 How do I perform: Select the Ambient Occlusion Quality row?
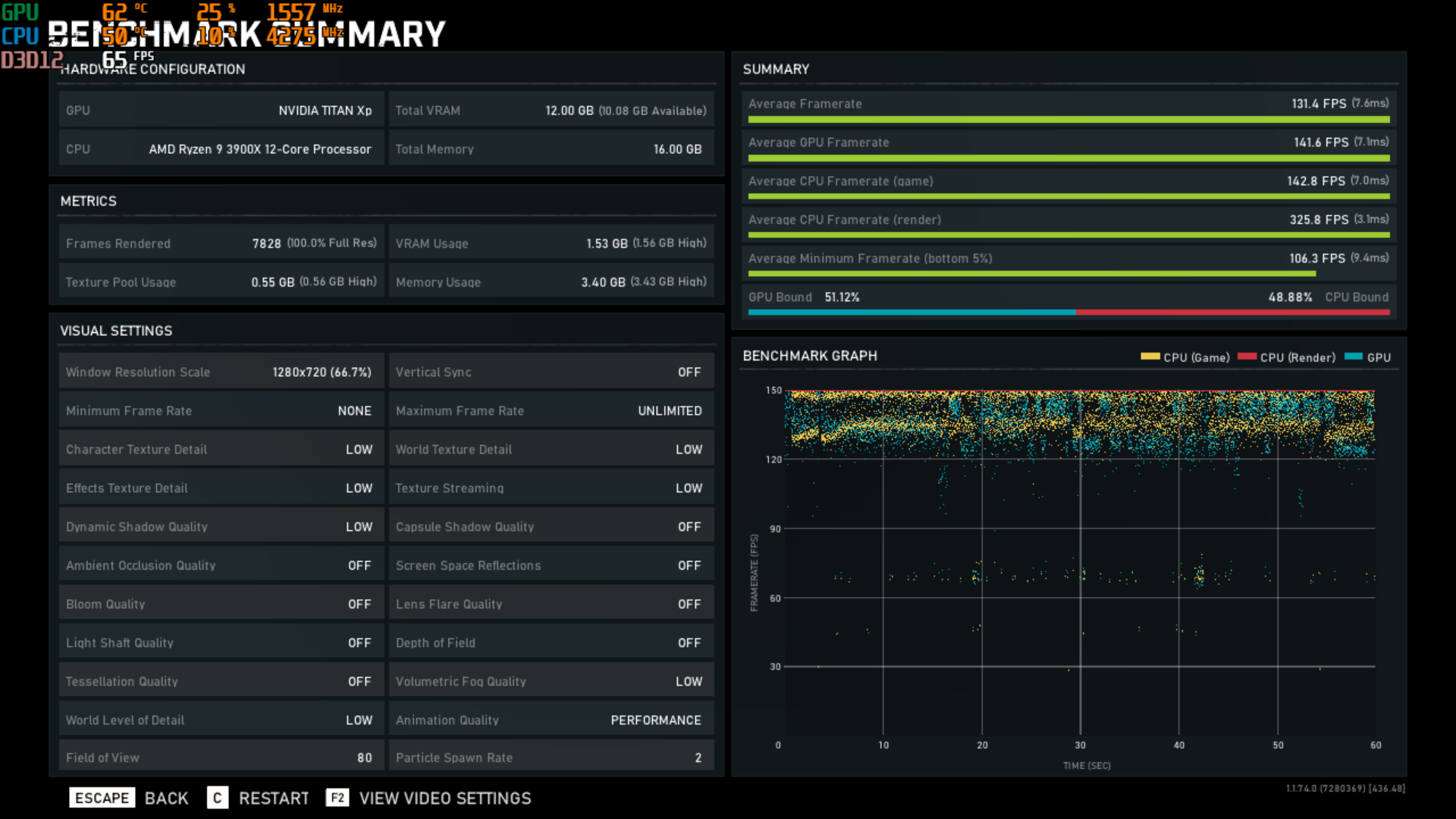click(221, 565)
